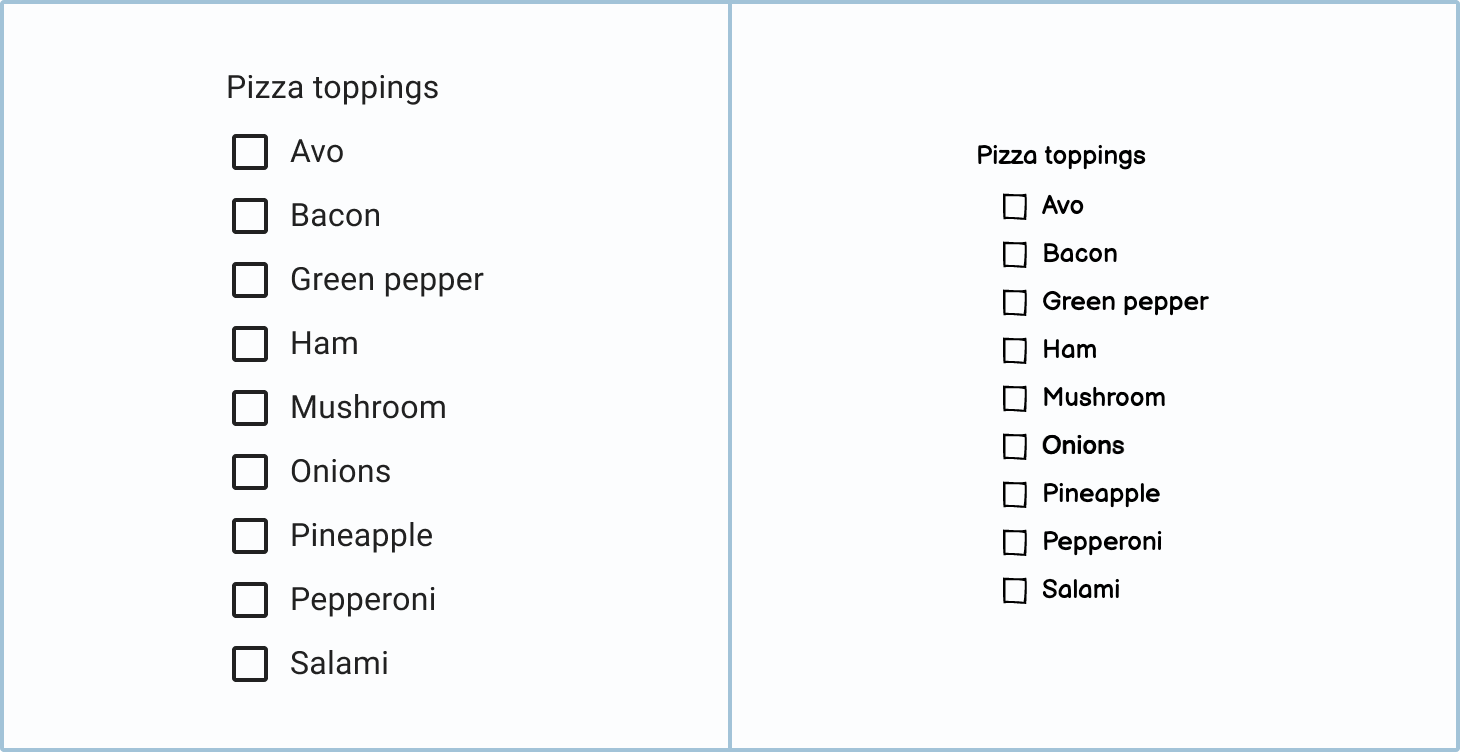Check the sketchy Avo box on the right

[x=1015, y=206]
